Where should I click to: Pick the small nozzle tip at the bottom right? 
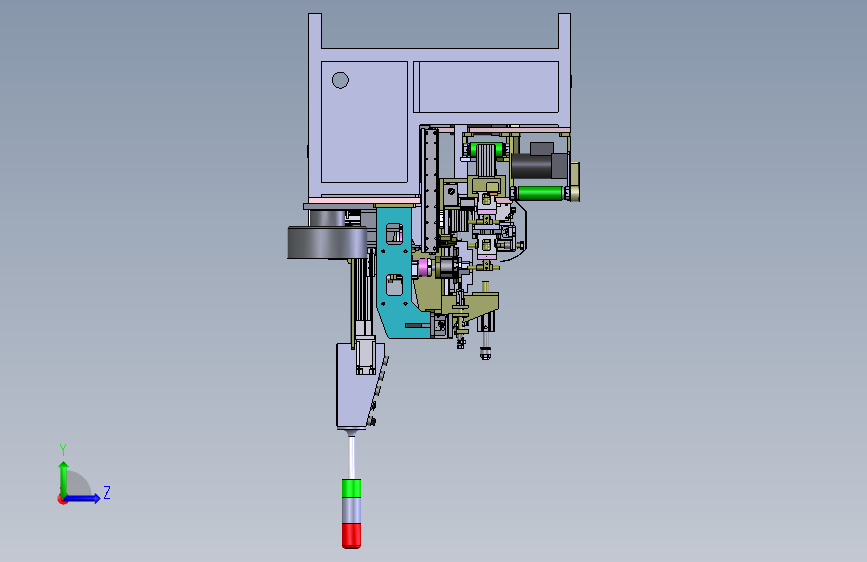pyautogui.click(x=485, y=353)
